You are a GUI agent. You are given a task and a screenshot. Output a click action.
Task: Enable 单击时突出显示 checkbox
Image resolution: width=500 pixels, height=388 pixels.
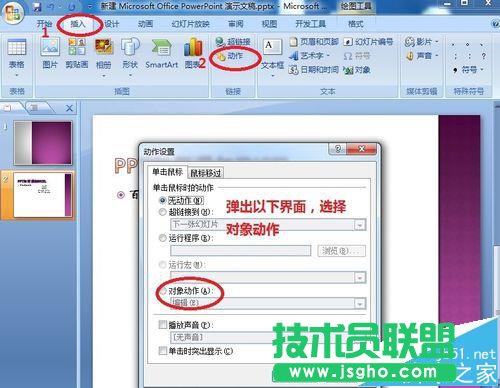[163, 351]
